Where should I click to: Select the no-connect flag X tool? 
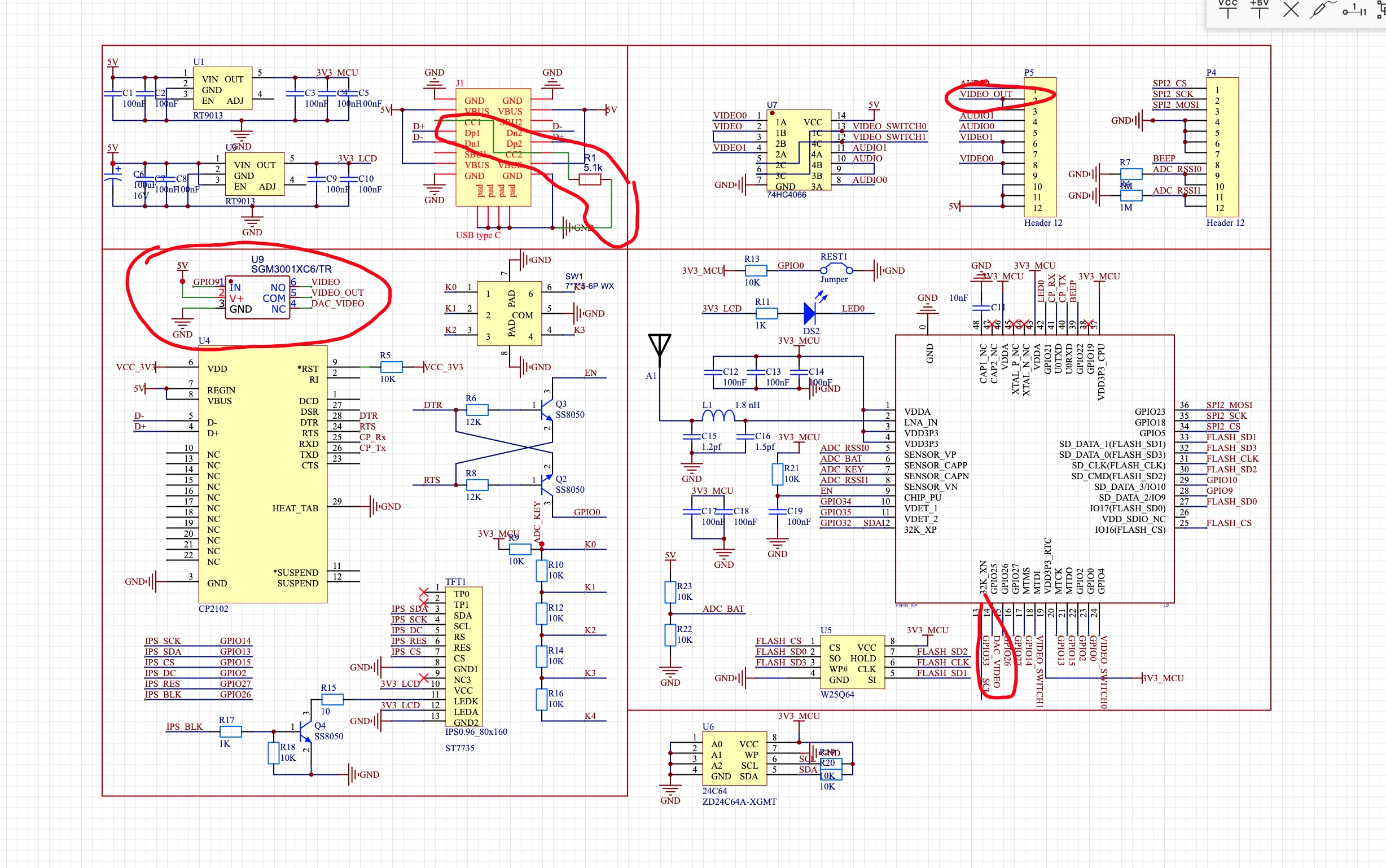1291,10
